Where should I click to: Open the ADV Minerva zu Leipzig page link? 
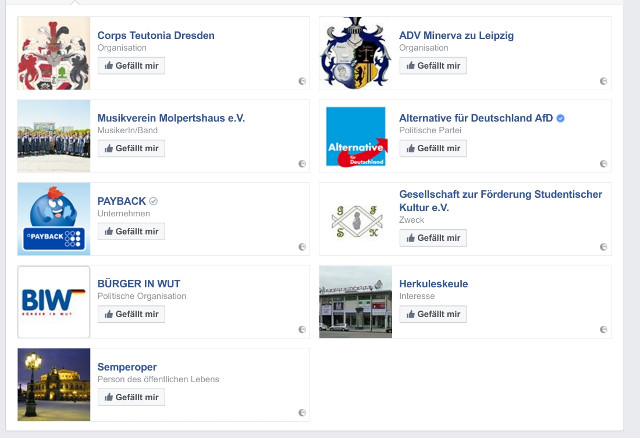pos(456,36)
